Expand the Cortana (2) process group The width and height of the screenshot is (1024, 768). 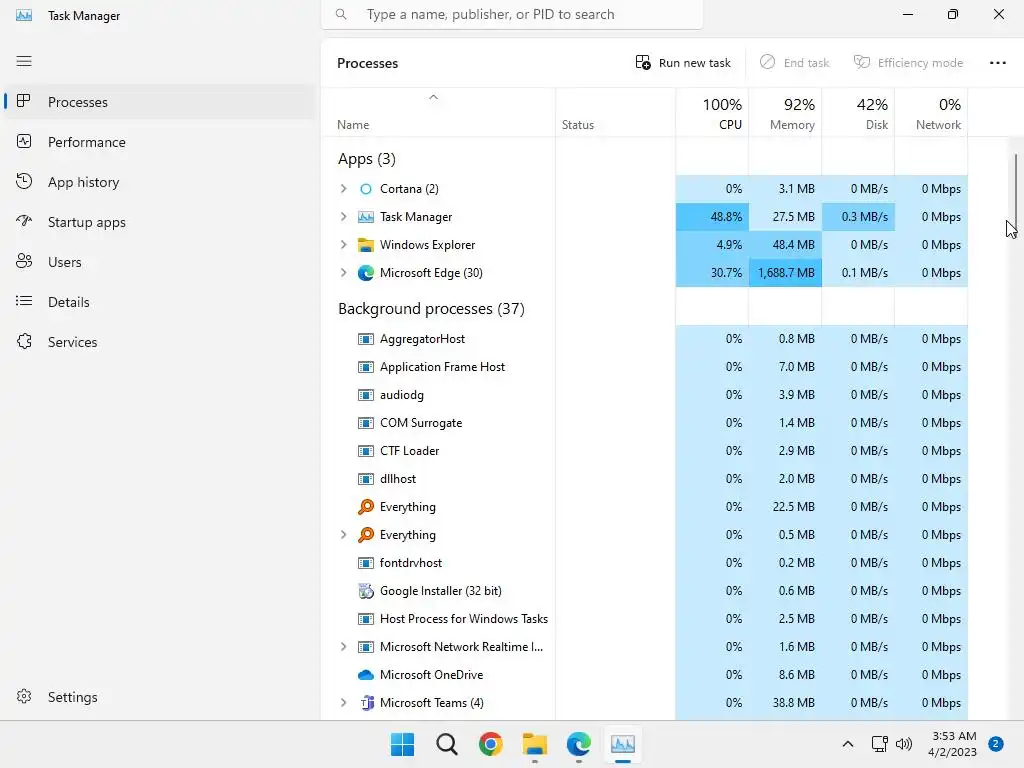tap(344, 189)
